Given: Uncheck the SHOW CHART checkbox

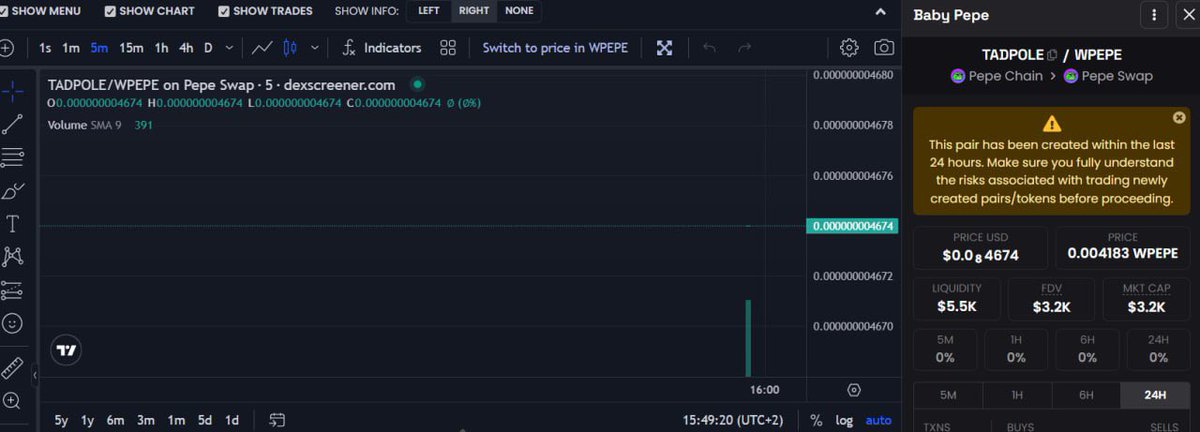Looking at the screenshot, I should tap(111, 11).
